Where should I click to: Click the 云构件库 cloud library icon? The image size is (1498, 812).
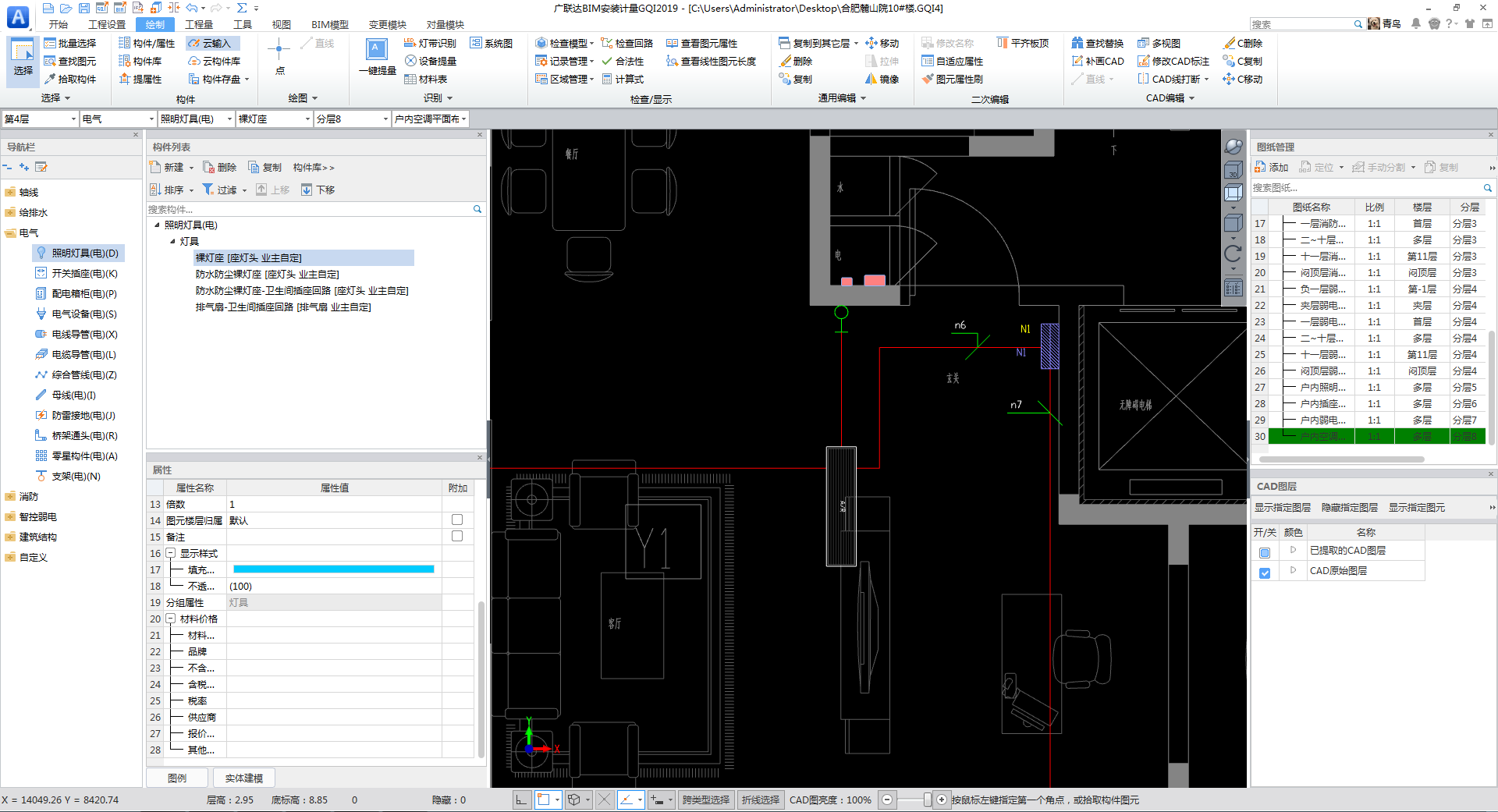(215, 62)
